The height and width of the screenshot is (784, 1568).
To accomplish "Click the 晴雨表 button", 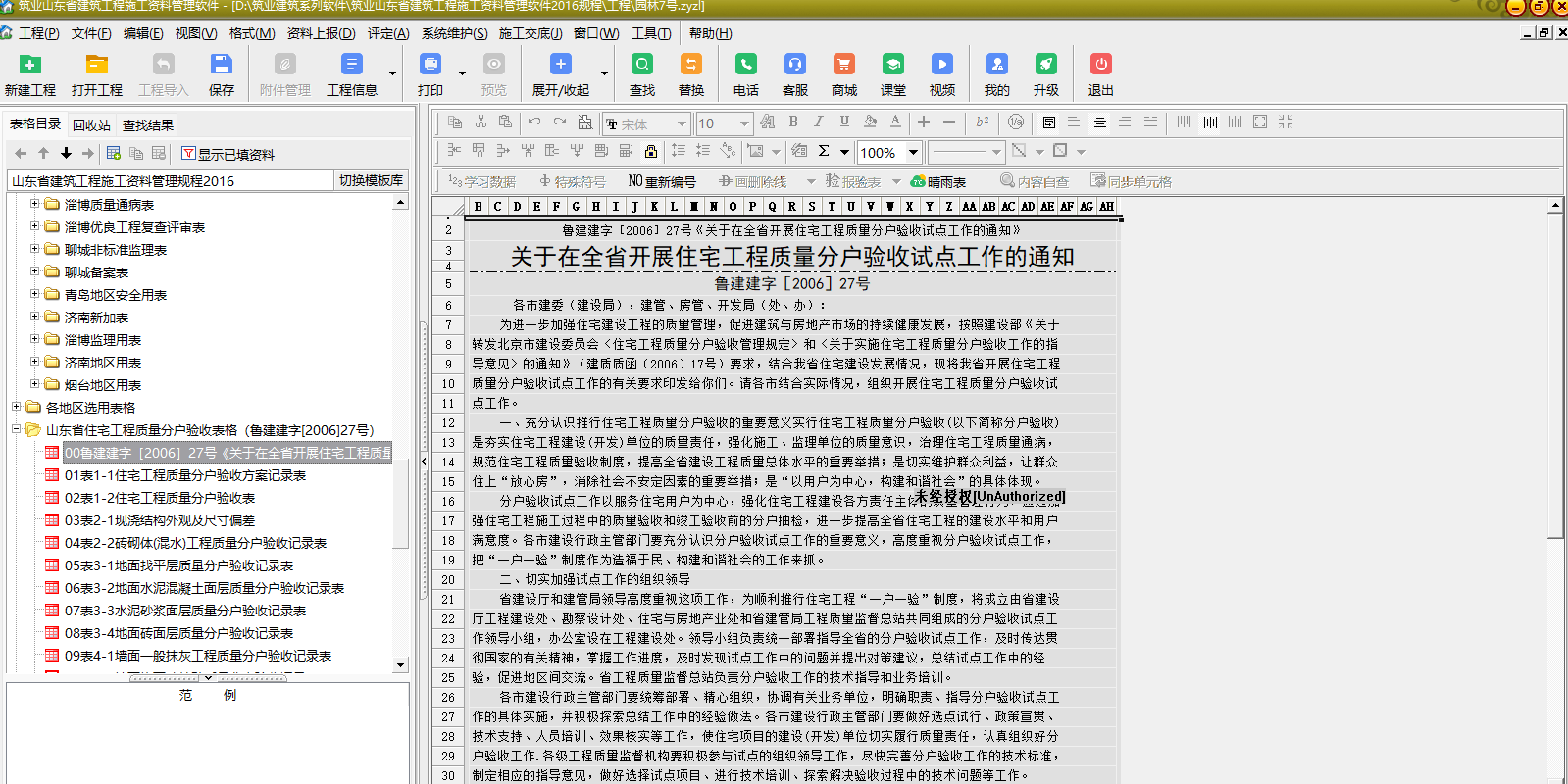I will coord(938,182).
